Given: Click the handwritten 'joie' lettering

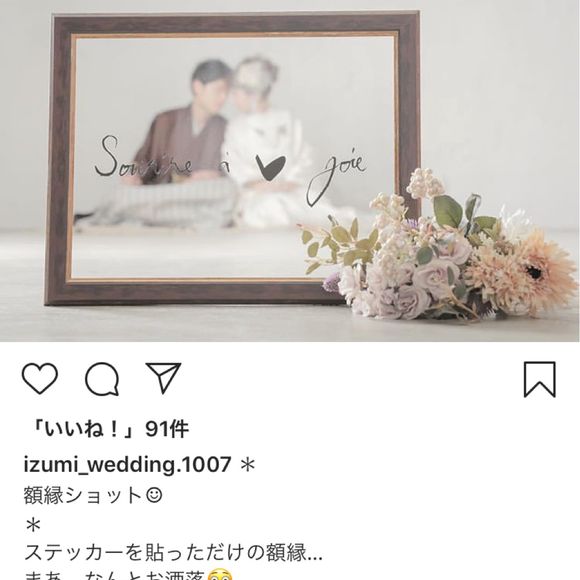Looking at the screenshot, I should (x=337, y=175).
